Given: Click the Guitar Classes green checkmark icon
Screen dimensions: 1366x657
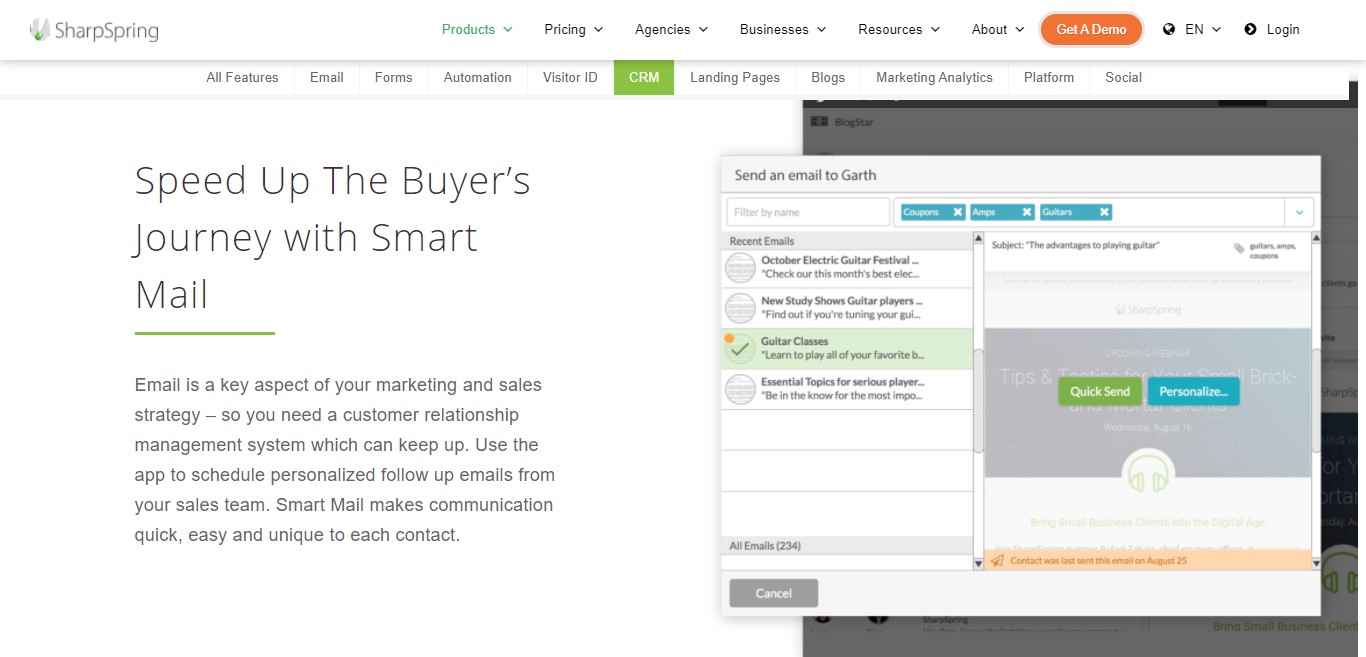Looking at the screenshot, I should tap(740, 349).
